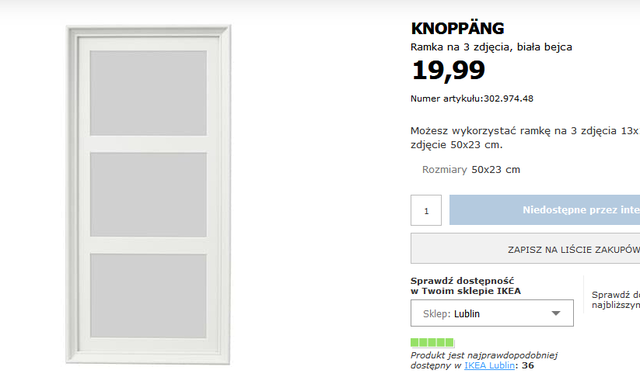Click the article number 302.974.48
Screen dimensions: 640x377
(509, 99)
